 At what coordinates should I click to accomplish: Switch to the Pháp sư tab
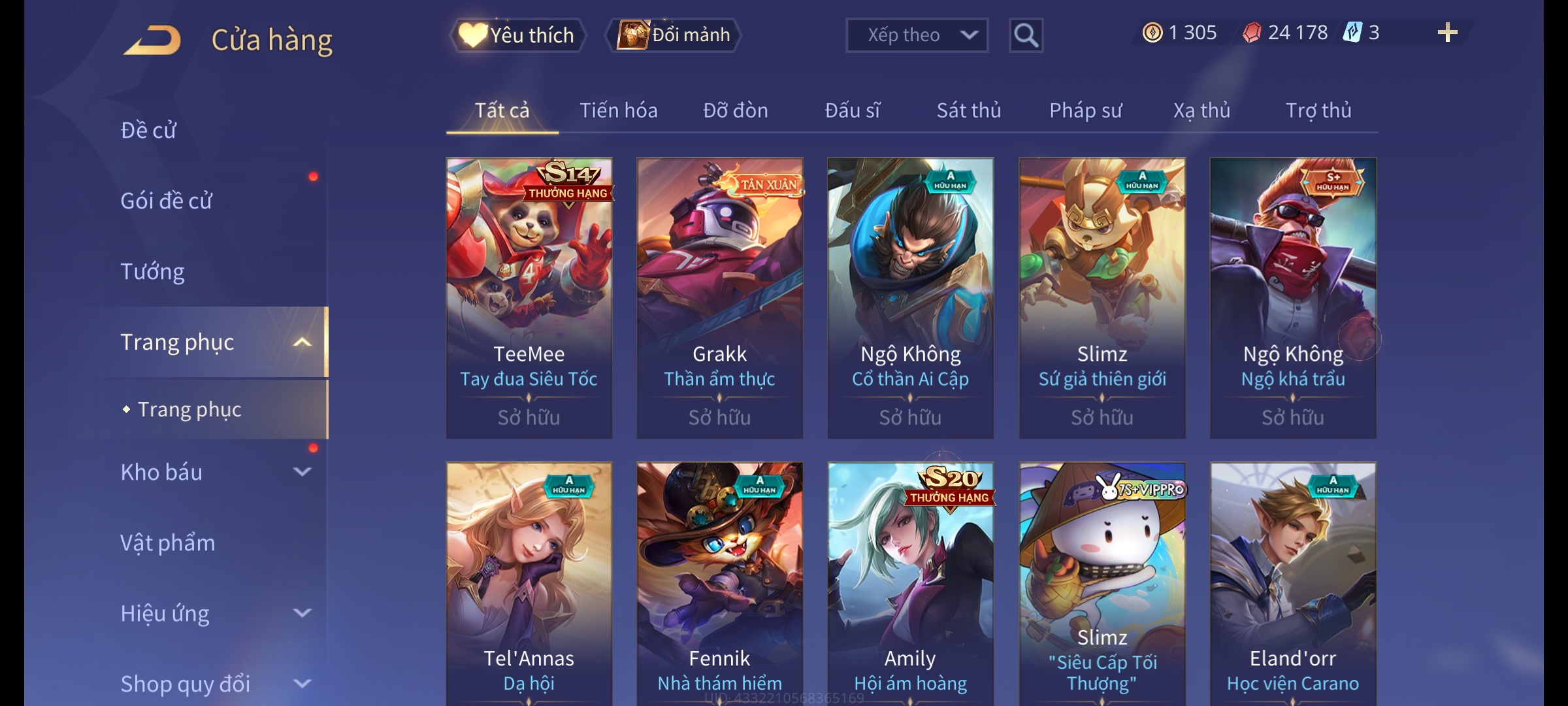click(1085, 110)
